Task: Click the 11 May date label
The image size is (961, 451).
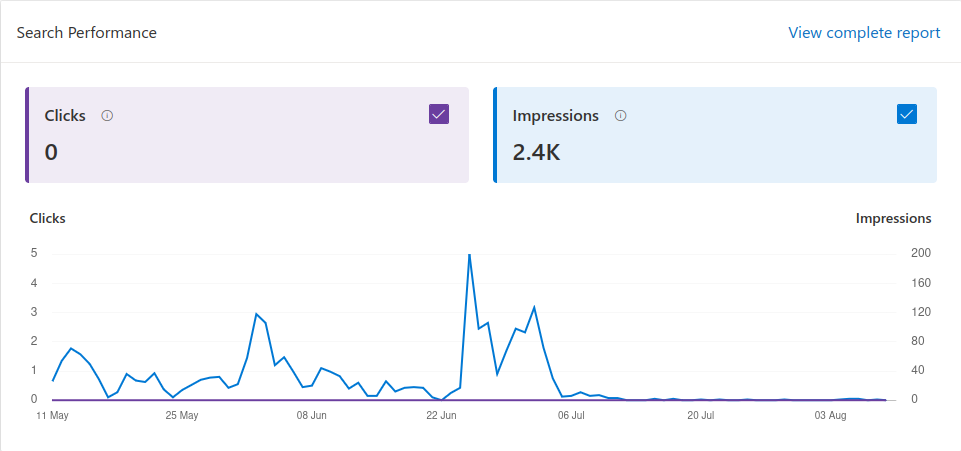Action: pos(52,415)
